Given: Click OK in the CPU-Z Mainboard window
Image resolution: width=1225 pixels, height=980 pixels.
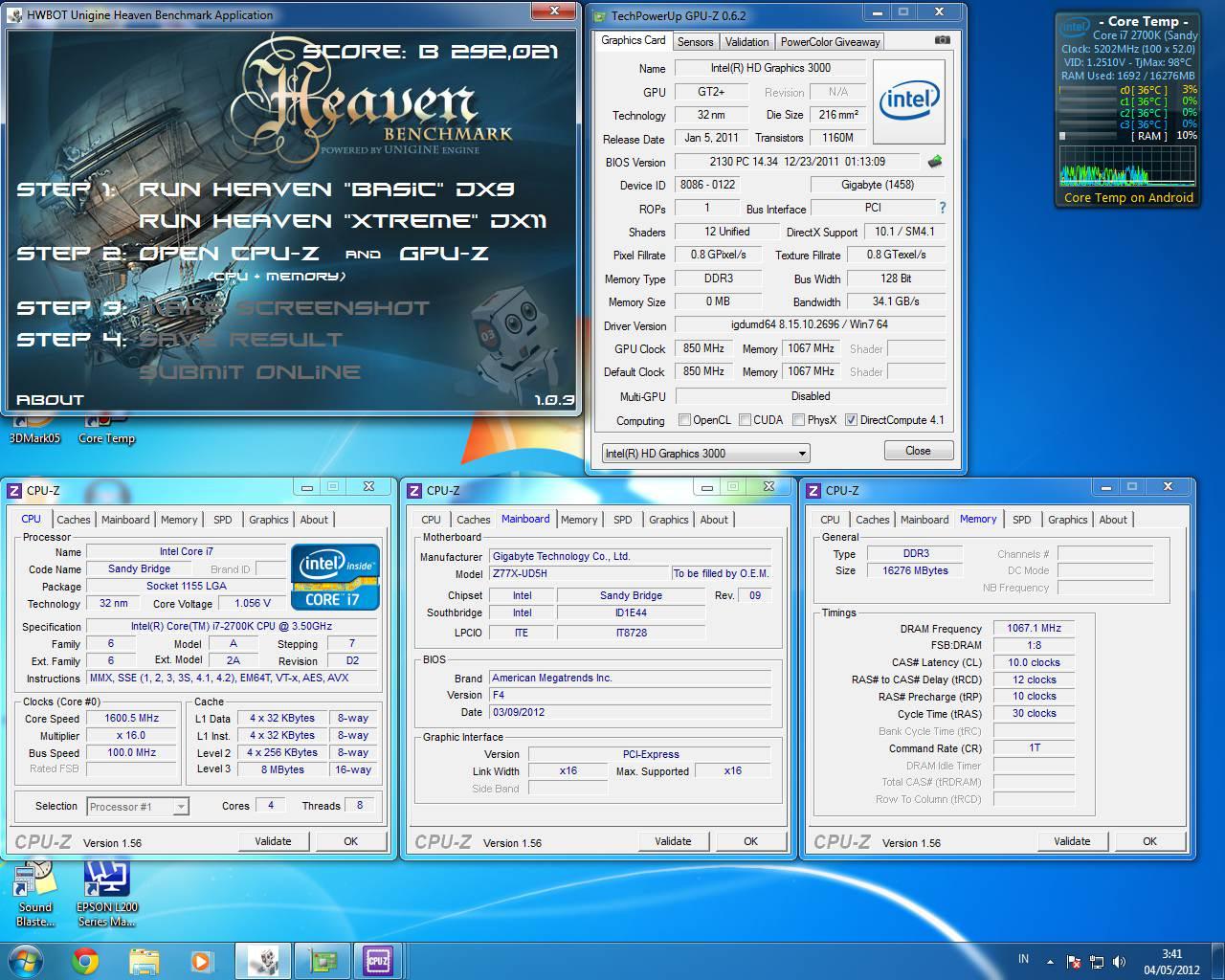Looking at the screenshot, I should coord(750,841).
